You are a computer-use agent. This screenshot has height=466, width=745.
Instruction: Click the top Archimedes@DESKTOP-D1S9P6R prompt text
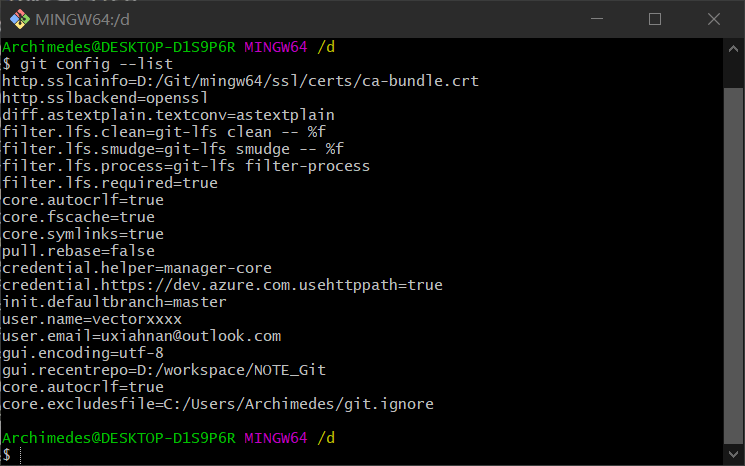coord(119,47)
